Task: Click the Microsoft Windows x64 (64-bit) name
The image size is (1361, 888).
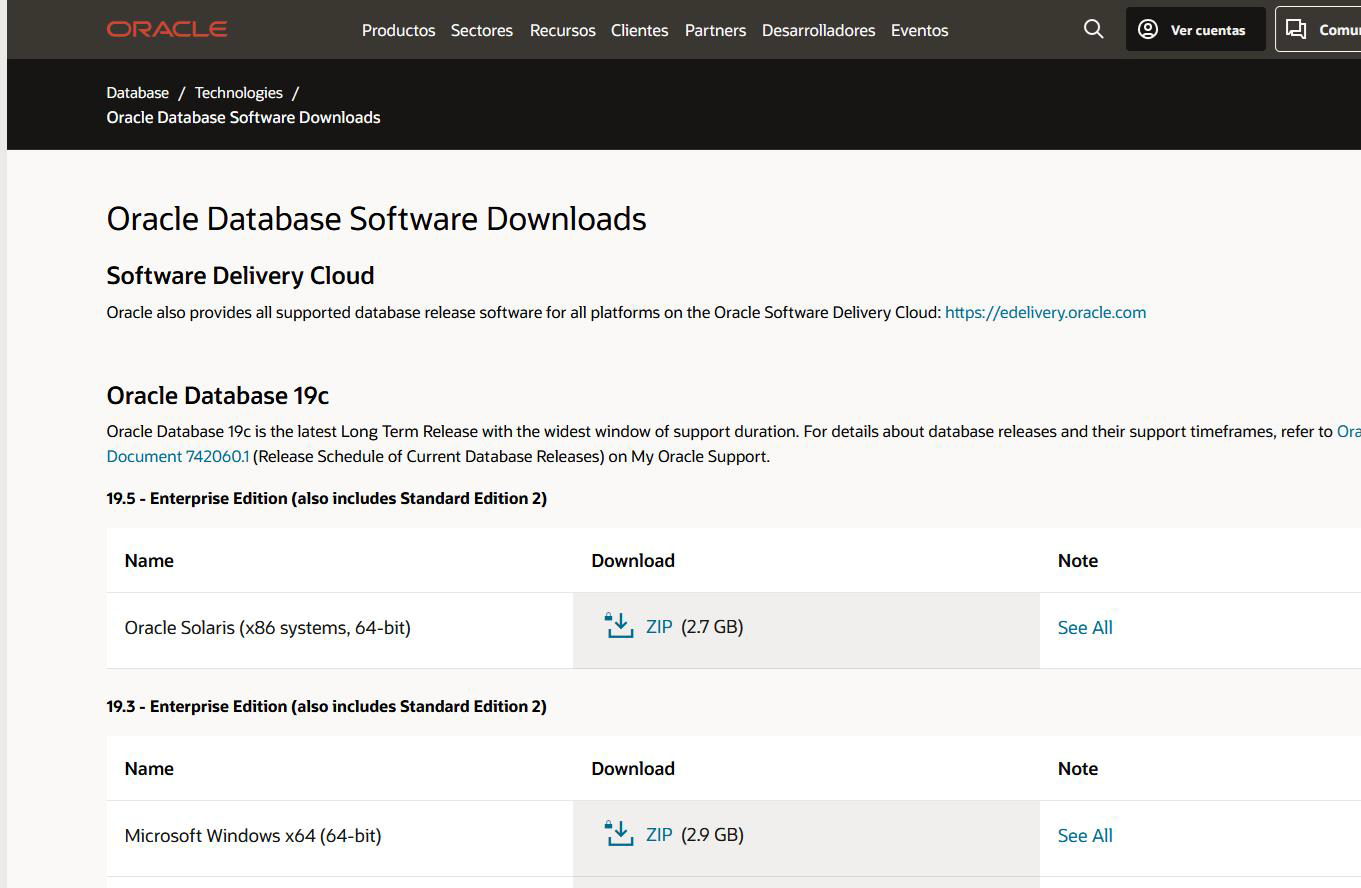Action: pyautogui.click(x=253, y=835)
